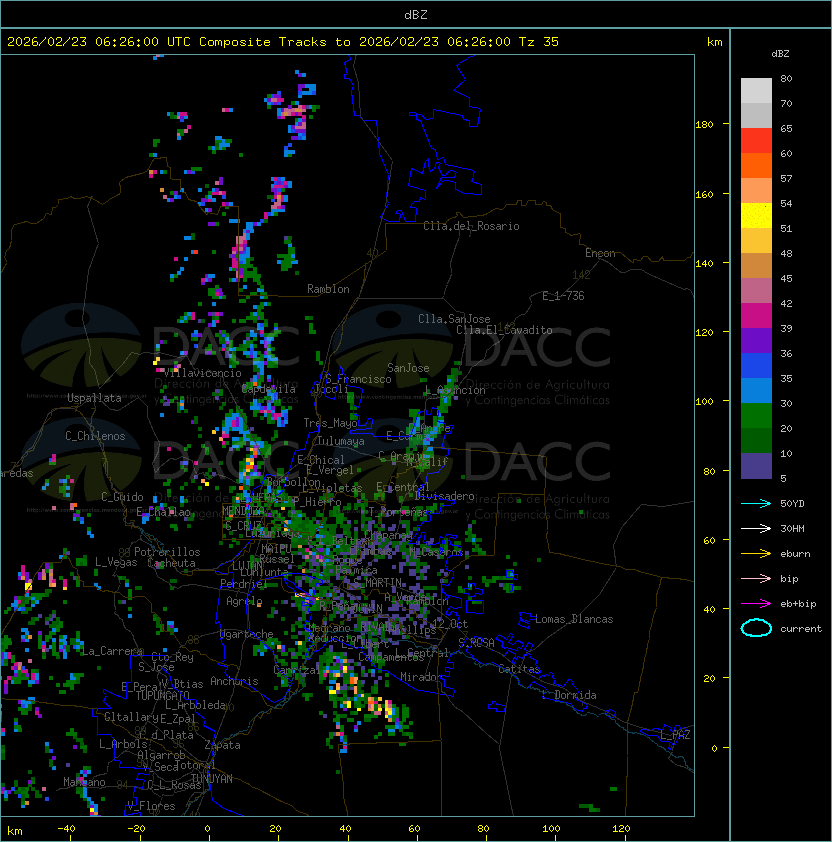Click the 'Encon' map label
The width and height of the screenshot is (832, 842).
click(x=600, y=253)
